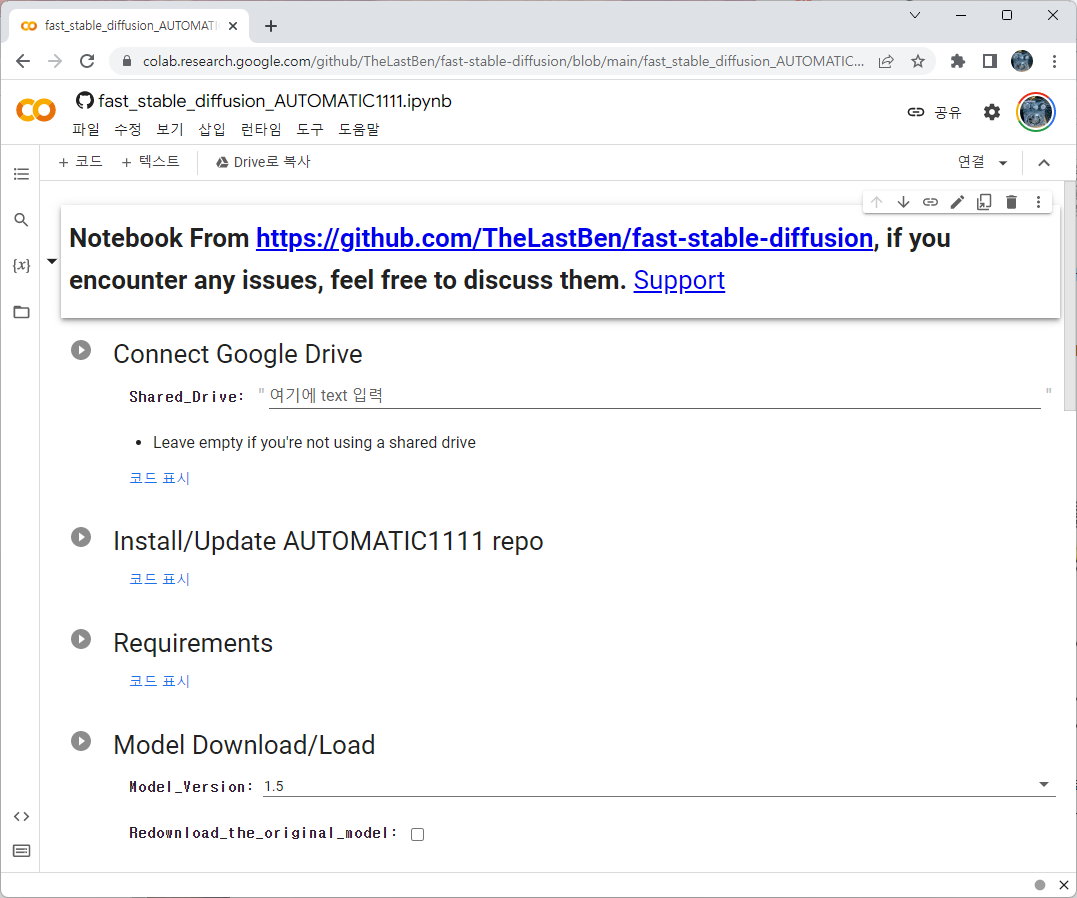The height and width of the screenshot is (898, 1077).
Task: Select the fast_stable_diffusion browser tab
Action: (129, 25)
